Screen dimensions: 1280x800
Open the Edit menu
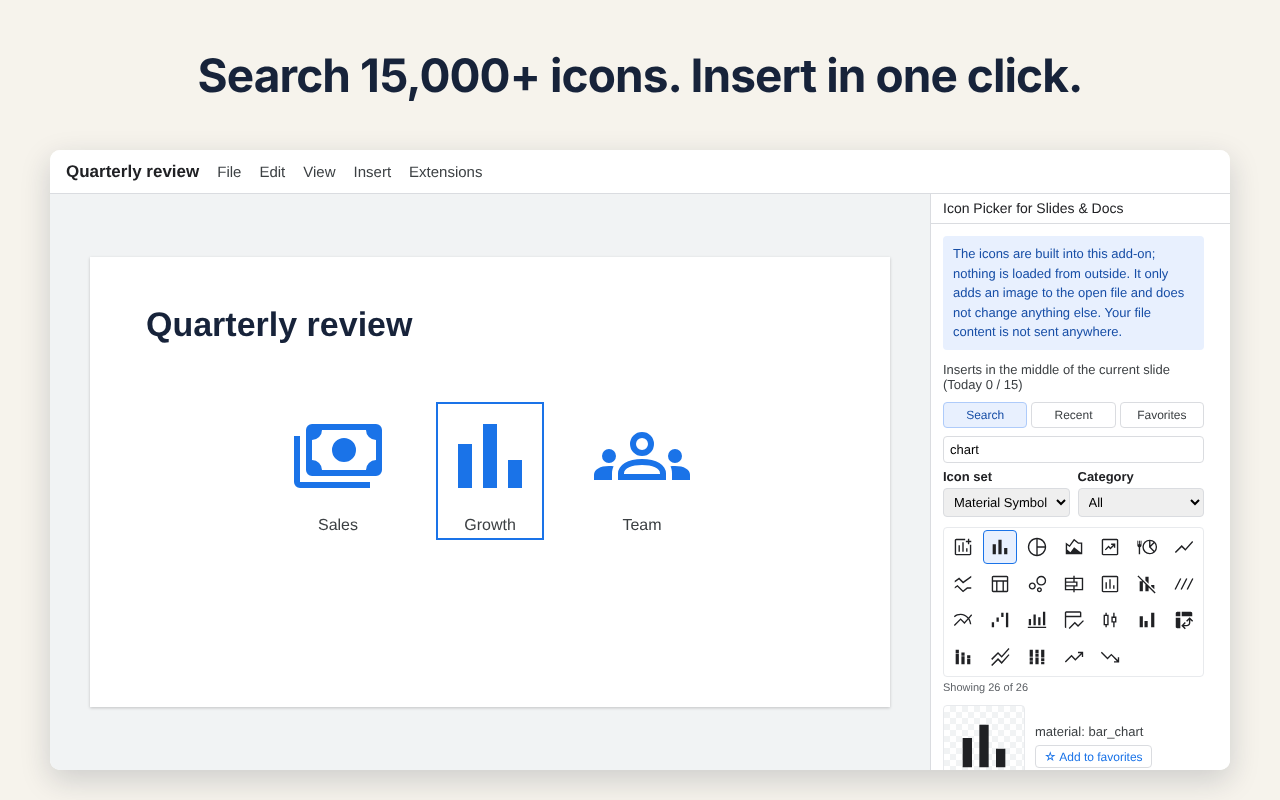272,172
